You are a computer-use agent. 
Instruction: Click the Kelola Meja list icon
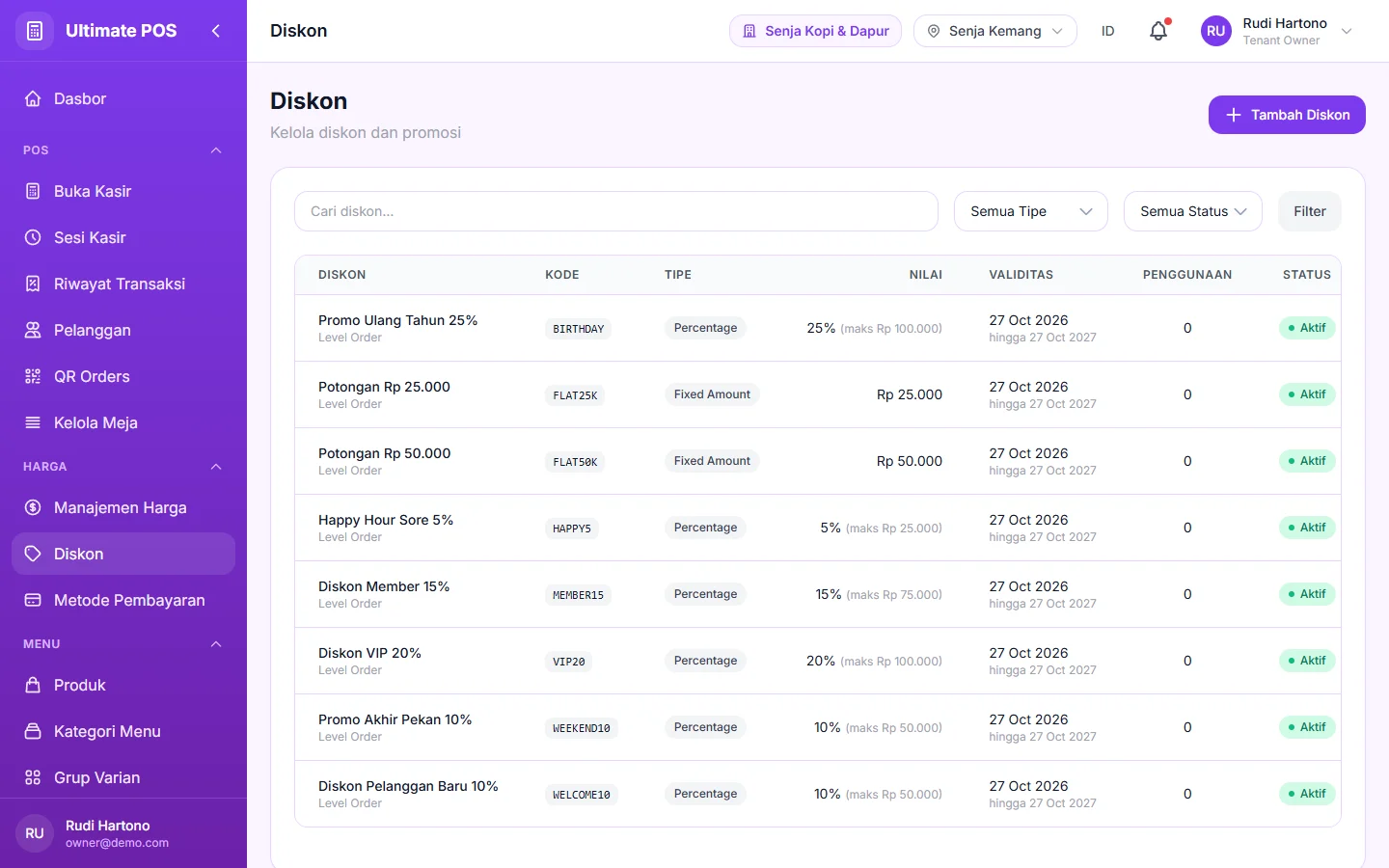[33, 422]
